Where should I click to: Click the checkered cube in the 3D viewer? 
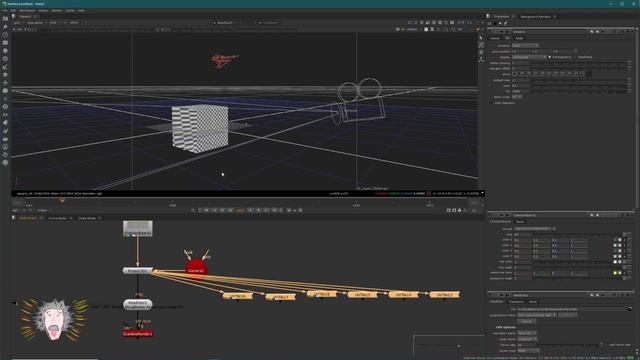click(200, 129)
